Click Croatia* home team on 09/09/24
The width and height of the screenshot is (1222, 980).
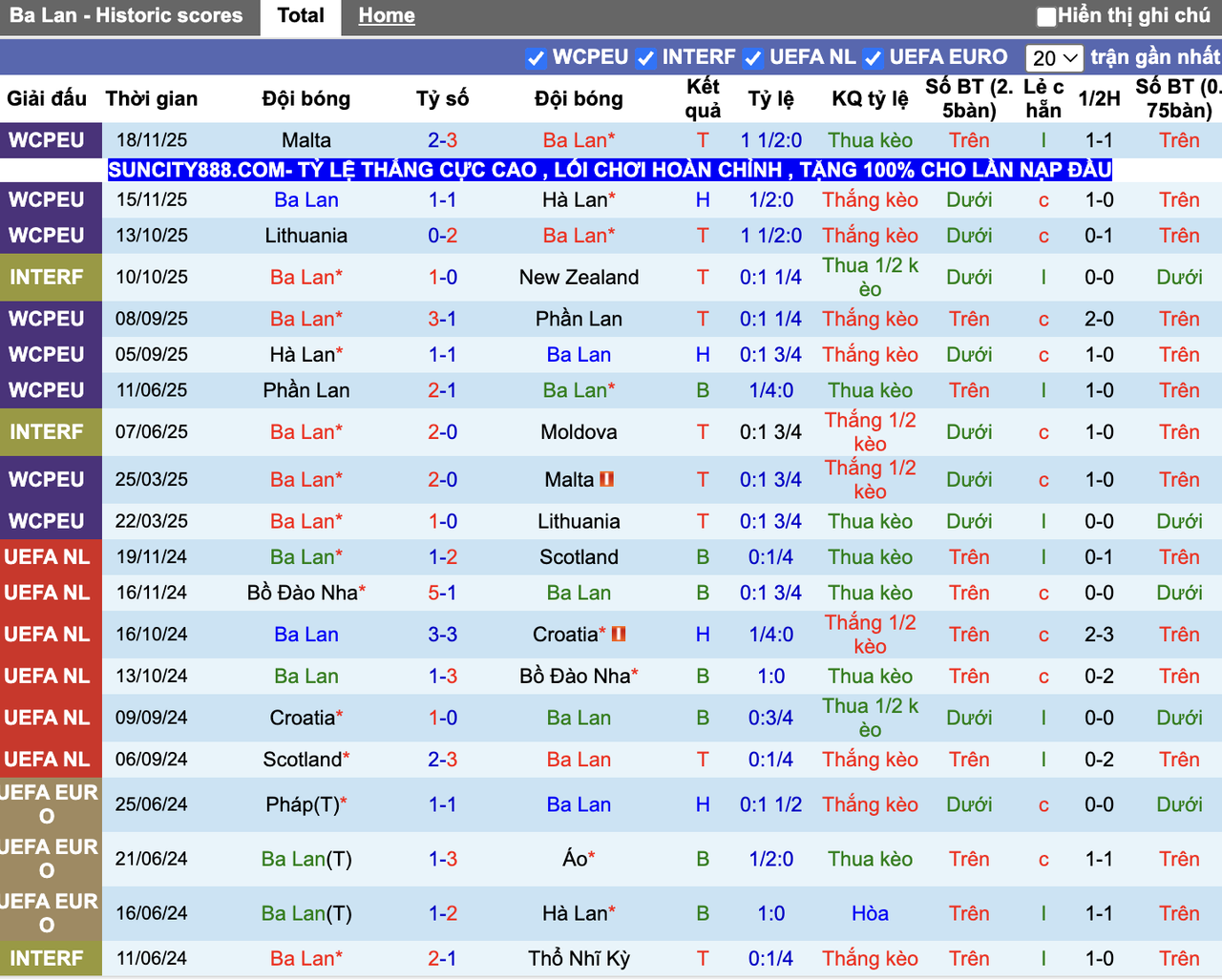tap(306, 718)
